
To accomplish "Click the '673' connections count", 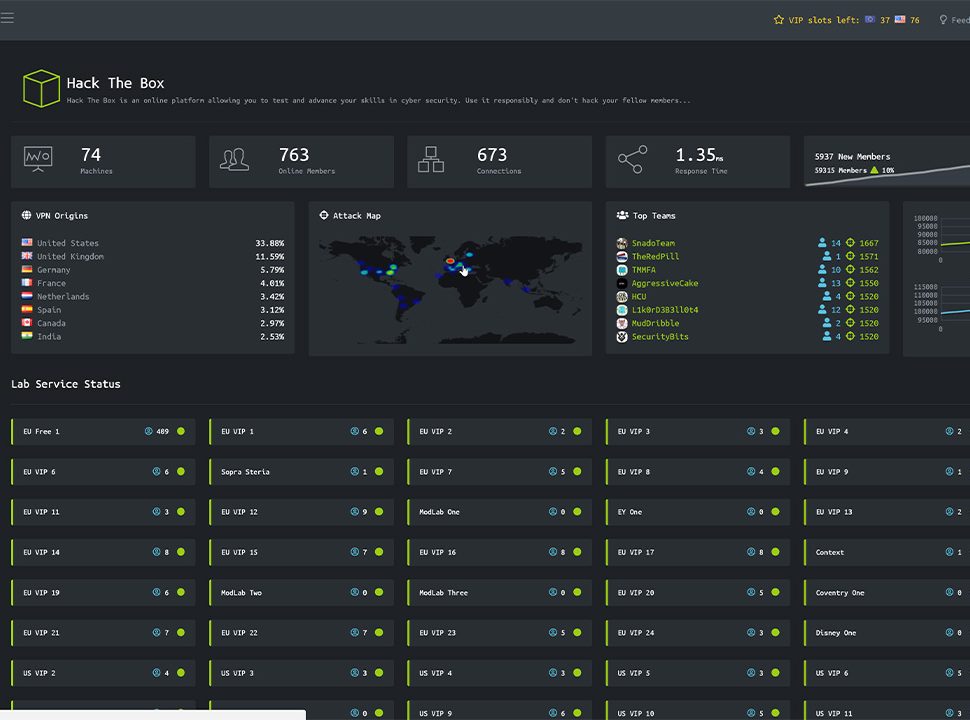I will (492, 155).
